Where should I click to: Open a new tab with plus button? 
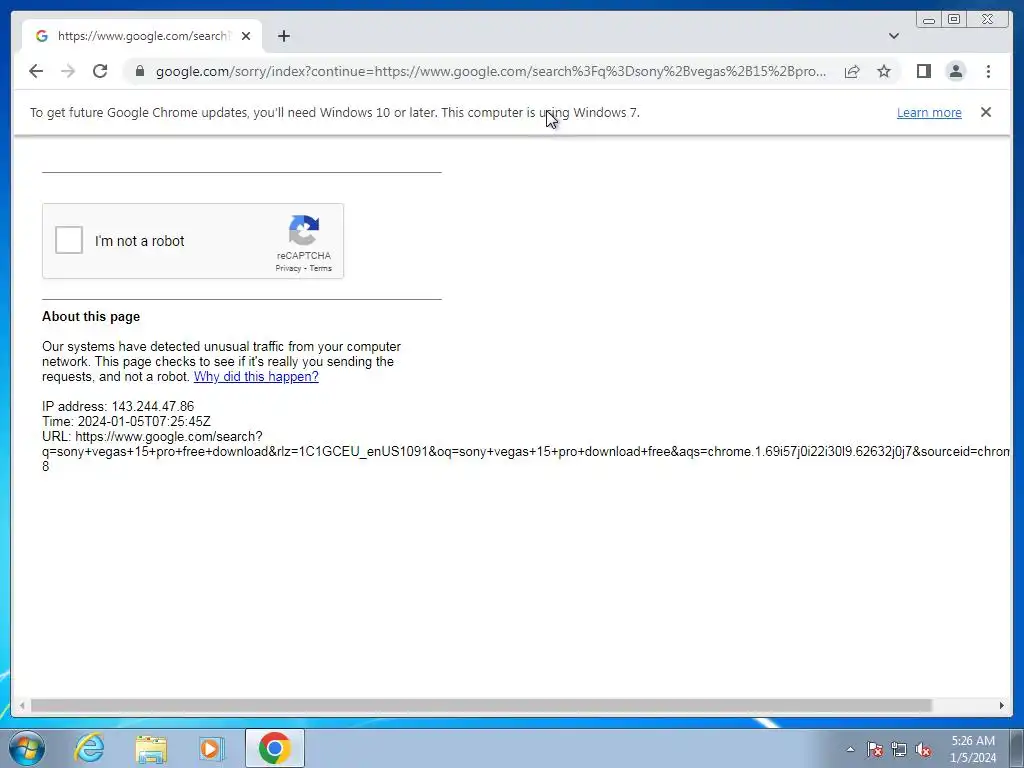point(283,36)
